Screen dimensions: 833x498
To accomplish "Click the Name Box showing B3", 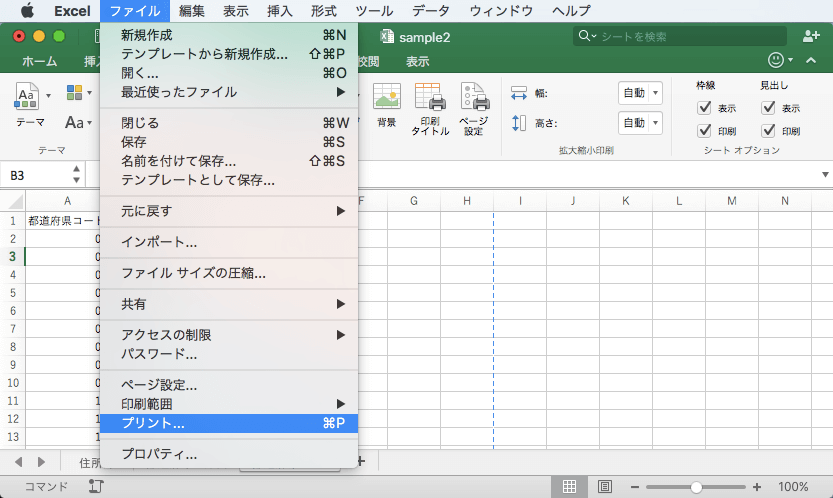I will (36, 175).
